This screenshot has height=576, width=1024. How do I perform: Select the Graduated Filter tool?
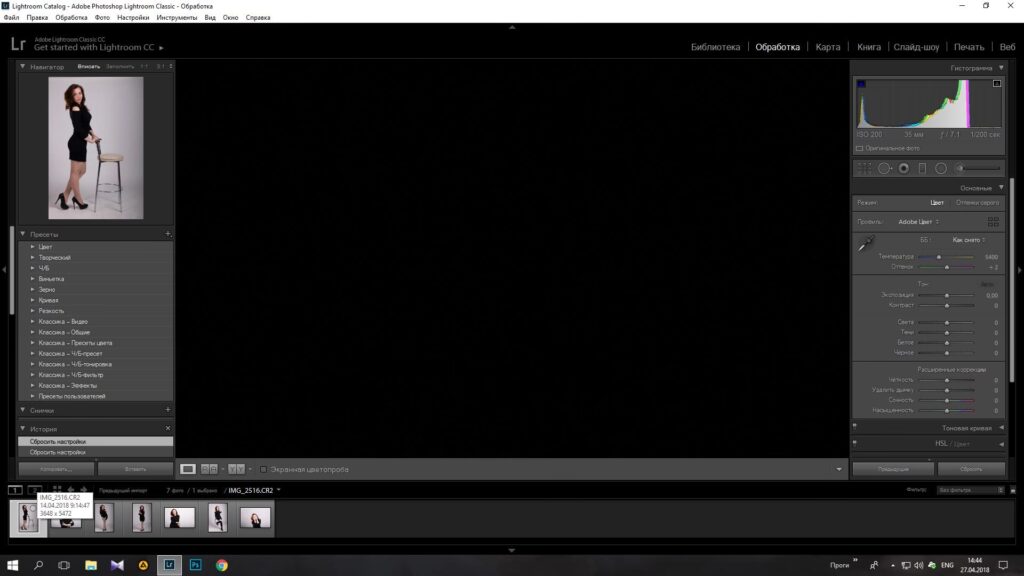(x=922, y=168)
